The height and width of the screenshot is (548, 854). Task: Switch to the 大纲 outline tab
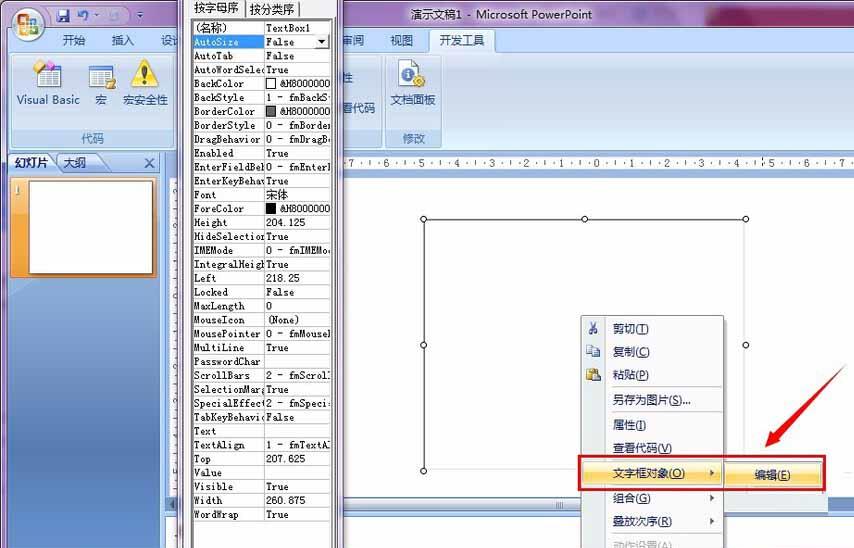[74, 163]
